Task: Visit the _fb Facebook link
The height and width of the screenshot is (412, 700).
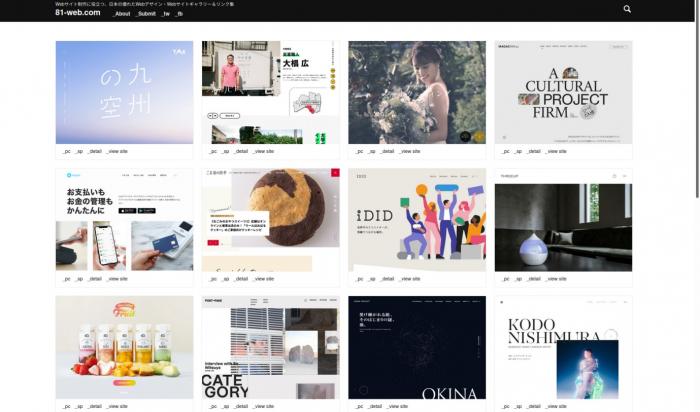Action: tap(179, 14)
